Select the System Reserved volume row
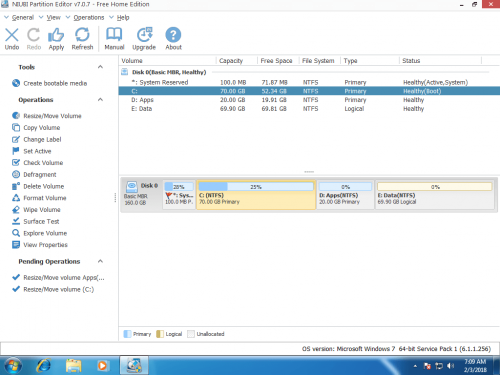This screenshot has width=500, height=375. [x=309, y=82]
